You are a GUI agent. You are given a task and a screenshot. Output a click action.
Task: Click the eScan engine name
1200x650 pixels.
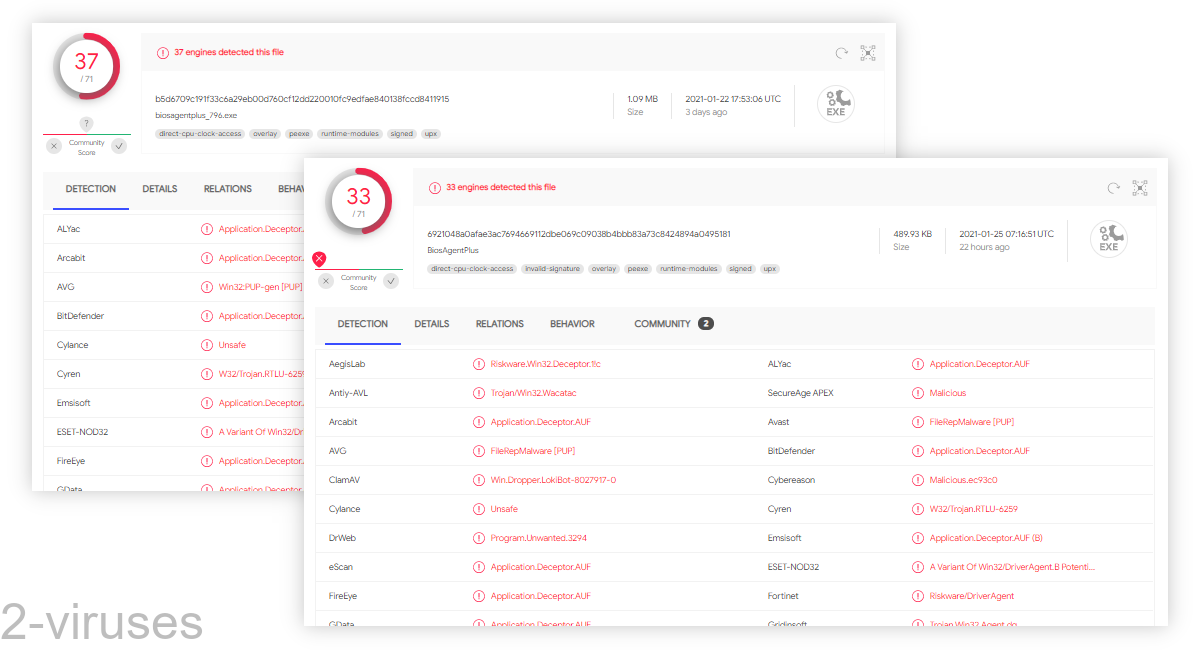coord(341,567)
